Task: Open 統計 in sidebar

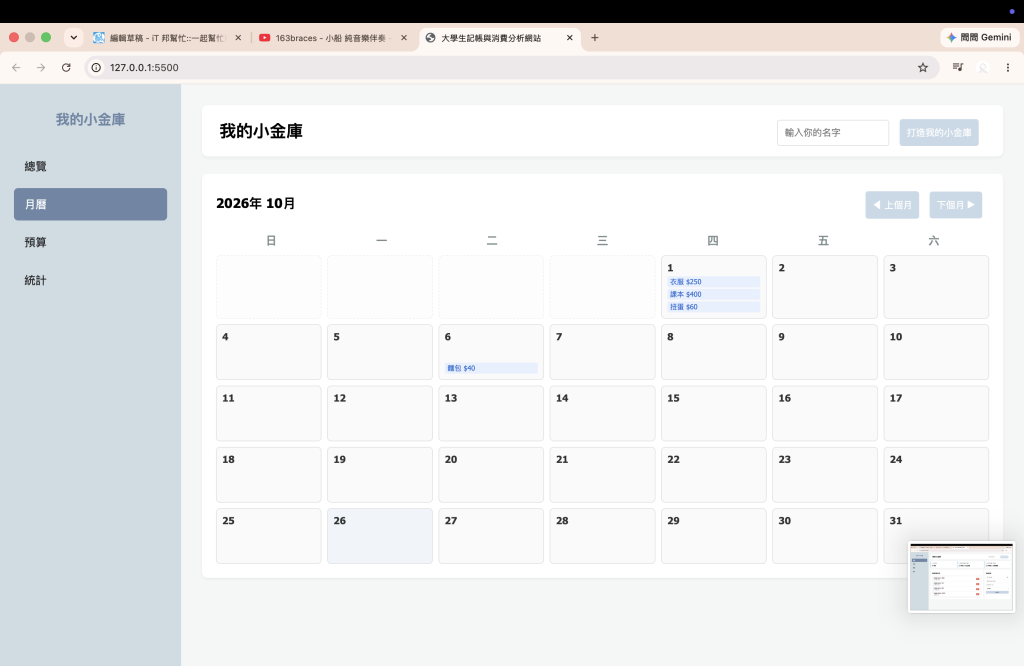Action: coord(90,280)
